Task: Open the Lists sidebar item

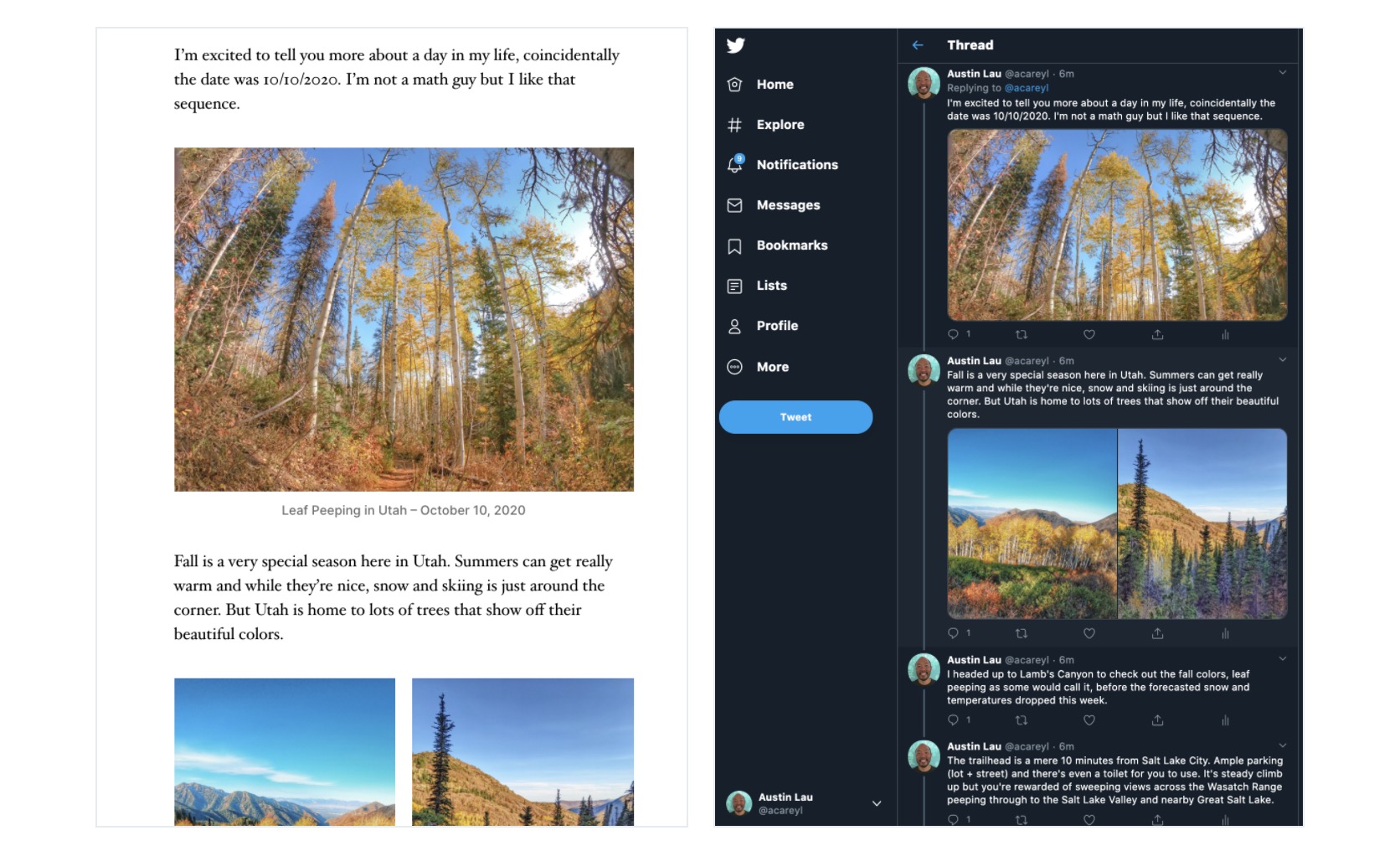Action: coord(771,286)
